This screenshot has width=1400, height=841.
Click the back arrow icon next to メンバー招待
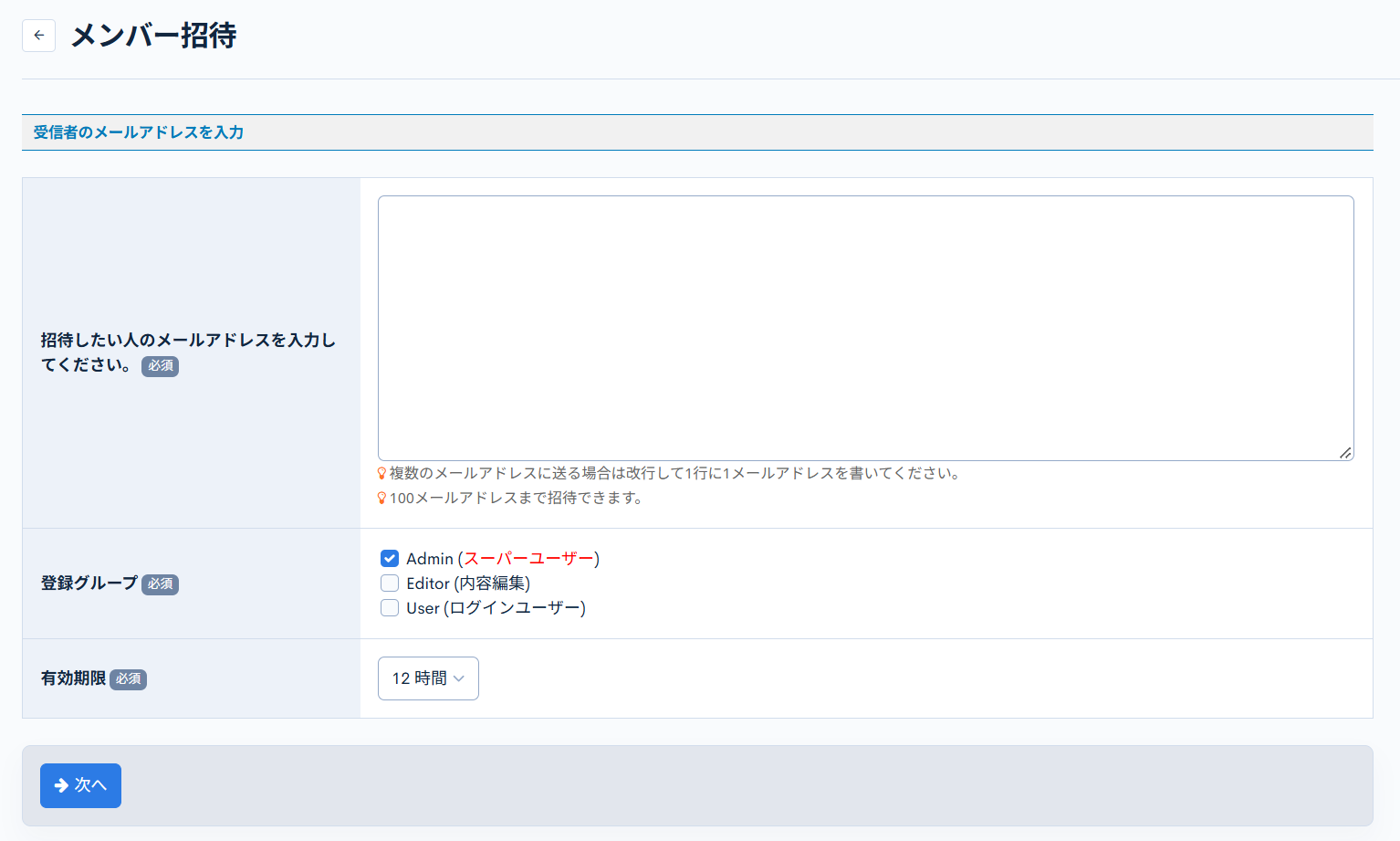coord(38,36)
